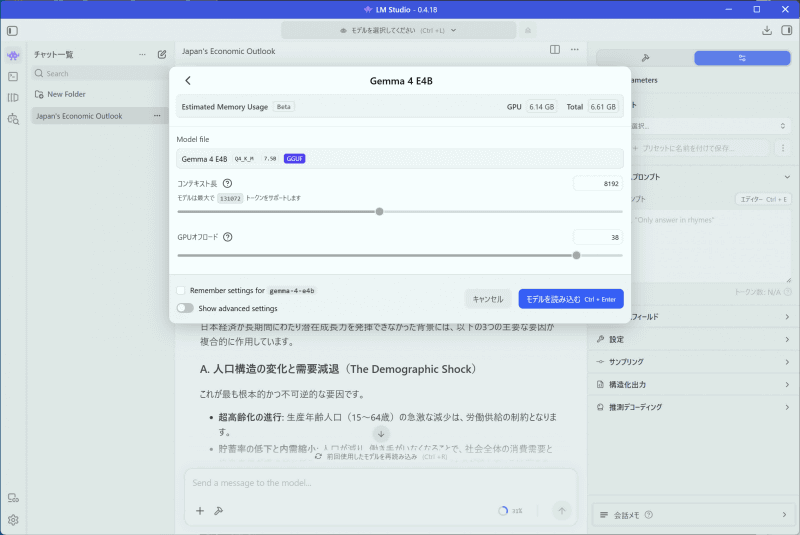Open options for Japan's Economic Outlook chat

[157, 116]
